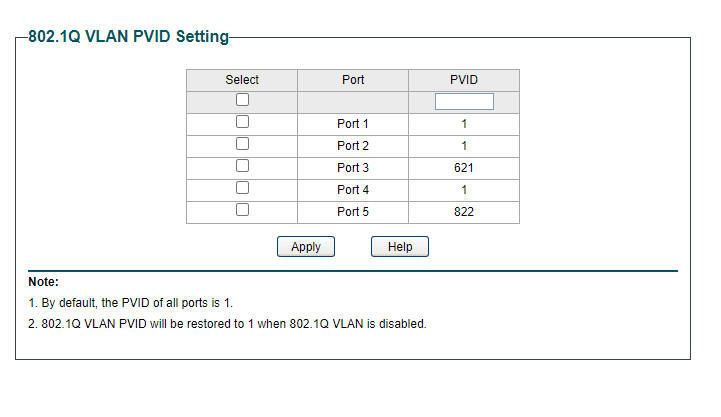This screenshot has height=417, width=721.
Task: Toggle the Port 4 selection checkbox
Action: pos(242,188)
